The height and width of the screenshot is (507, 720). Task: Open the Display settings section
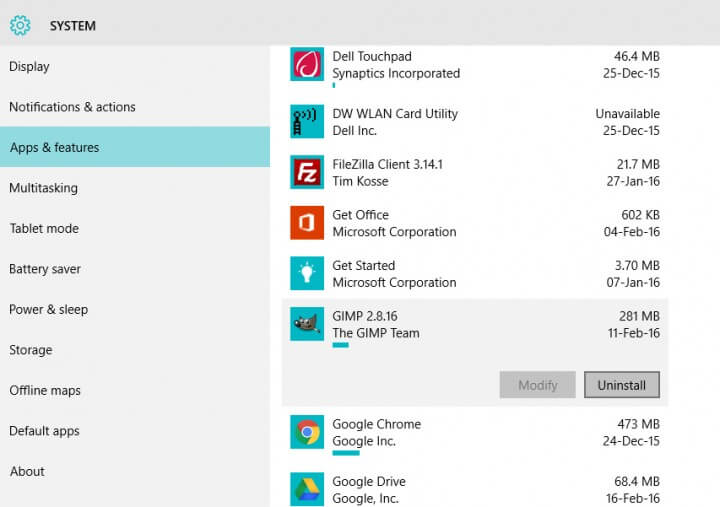(x=135, y=67)
